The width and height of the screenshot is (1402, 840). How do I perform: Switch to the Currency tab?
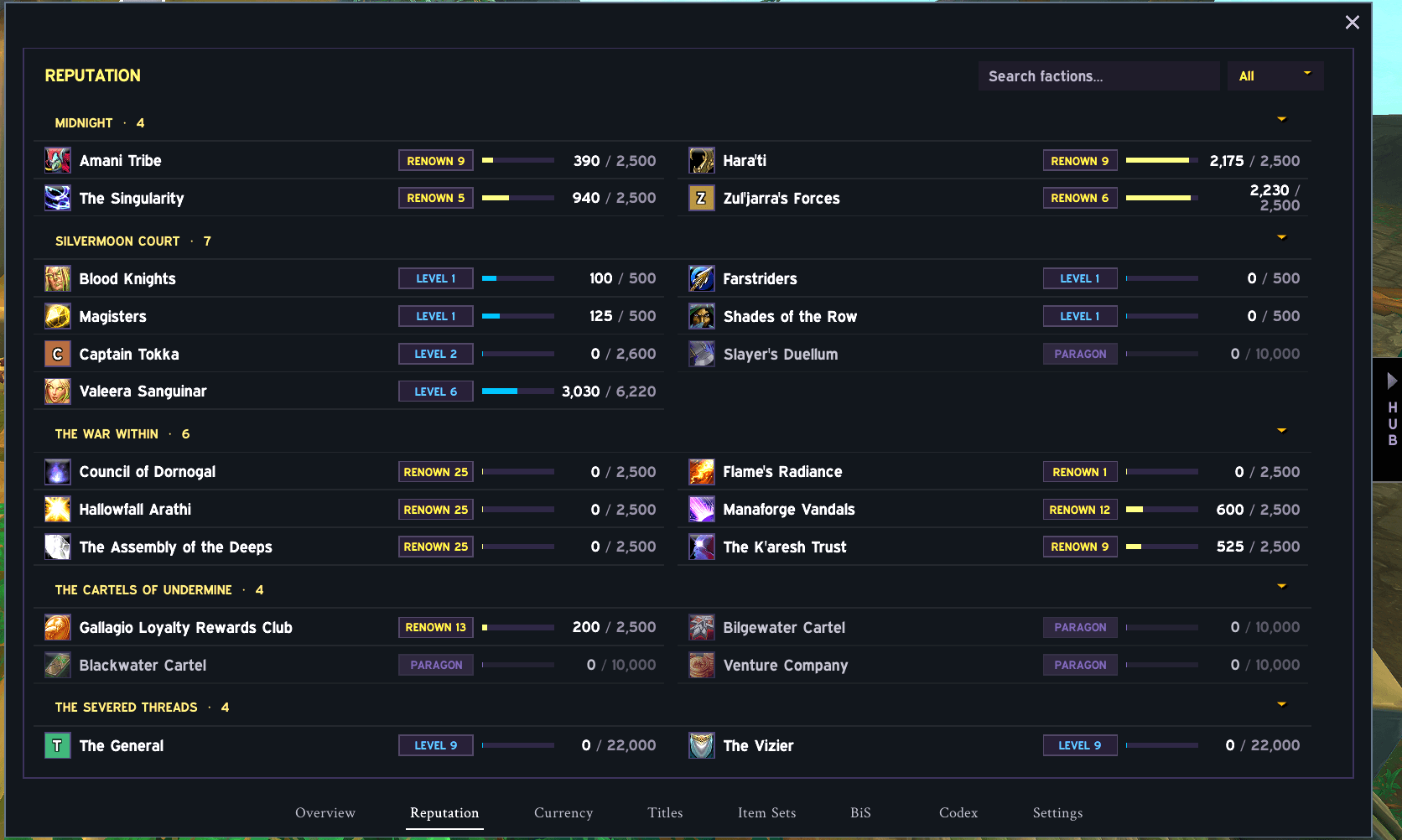563,812
